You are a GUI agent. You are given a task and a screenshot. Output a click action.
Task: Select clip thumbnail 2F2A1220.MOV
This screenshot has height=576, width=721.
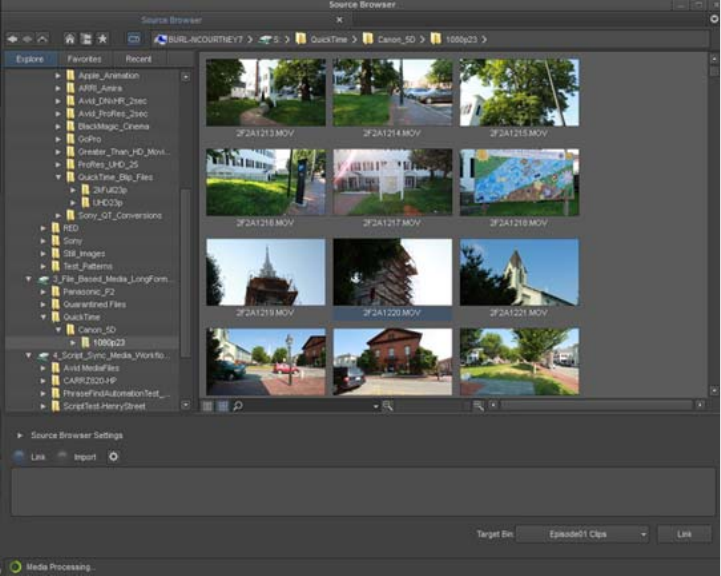392,272
